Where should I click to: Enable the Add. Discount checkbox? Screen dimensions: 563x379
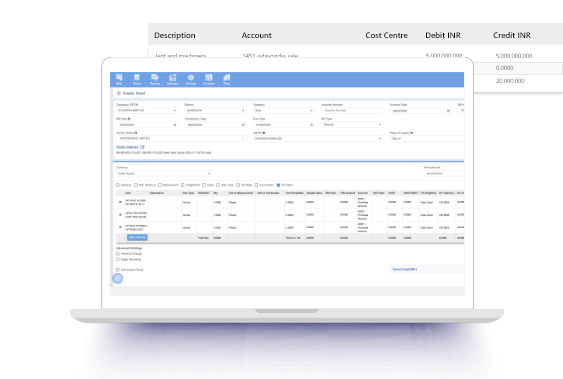point(136,185)
